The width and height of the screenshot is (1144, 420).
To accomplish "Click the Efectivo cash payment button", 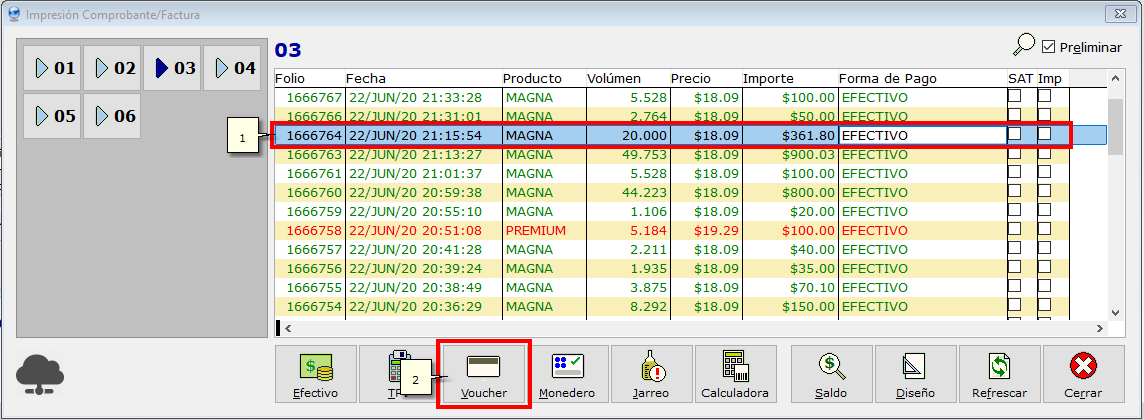I will point(316,376).
